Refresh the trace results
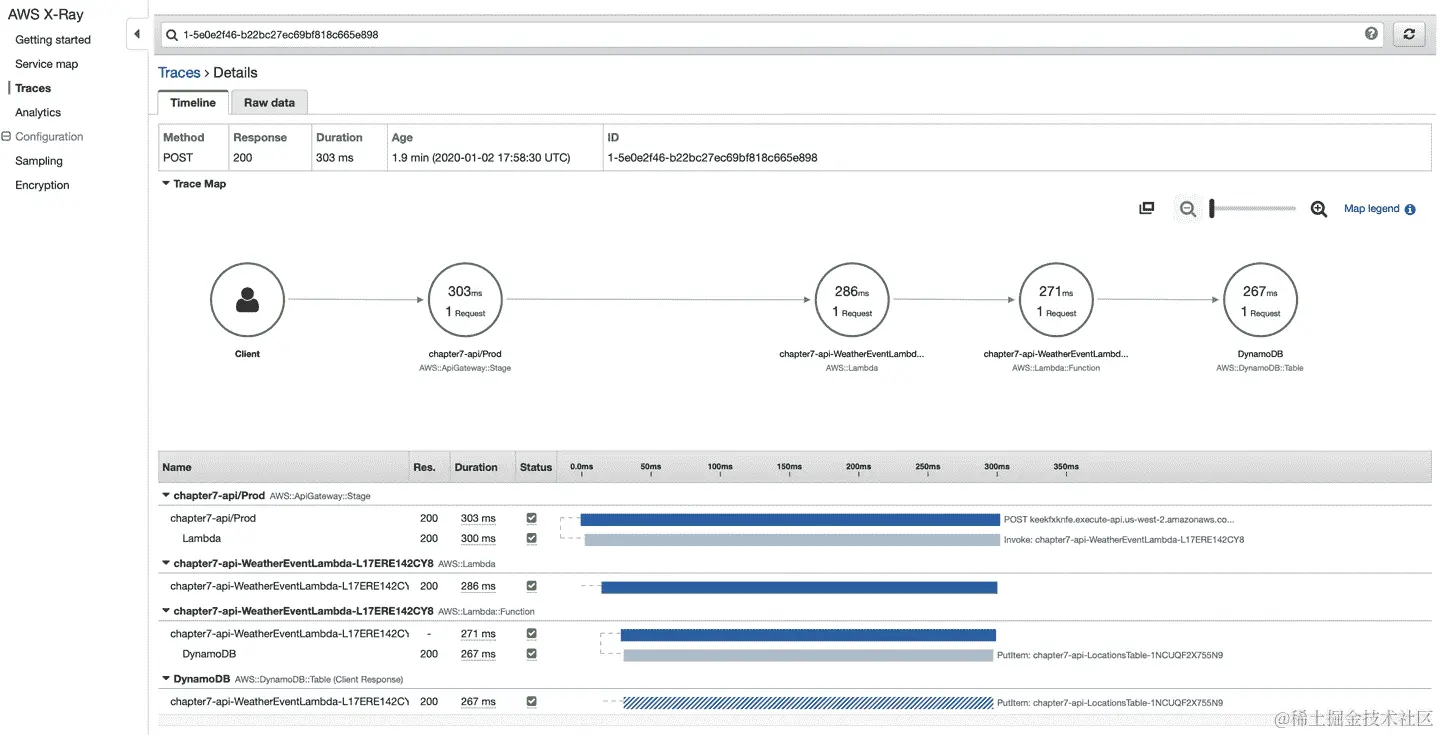This screenshot has width=1440, height=735. tap(1409, 34)
